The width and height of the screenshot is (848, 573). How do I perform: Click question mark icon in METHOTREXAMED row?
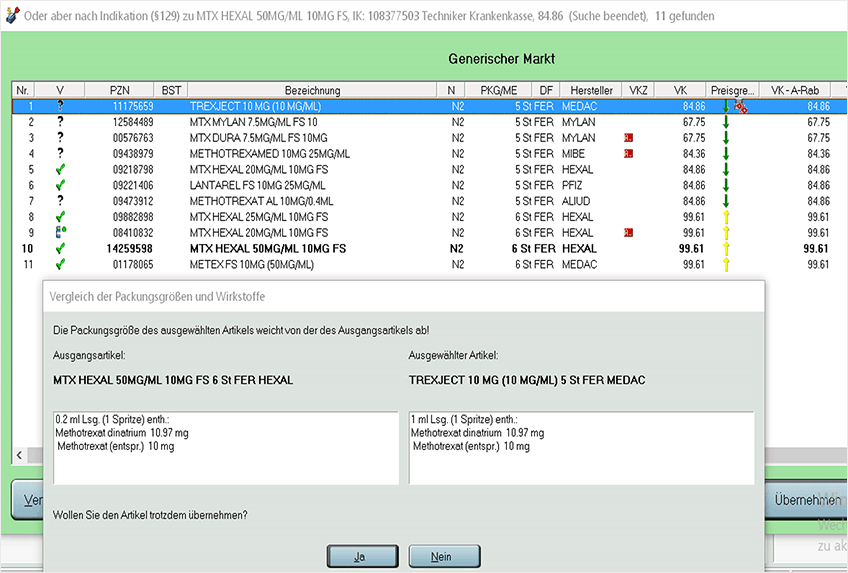point(60,153)
